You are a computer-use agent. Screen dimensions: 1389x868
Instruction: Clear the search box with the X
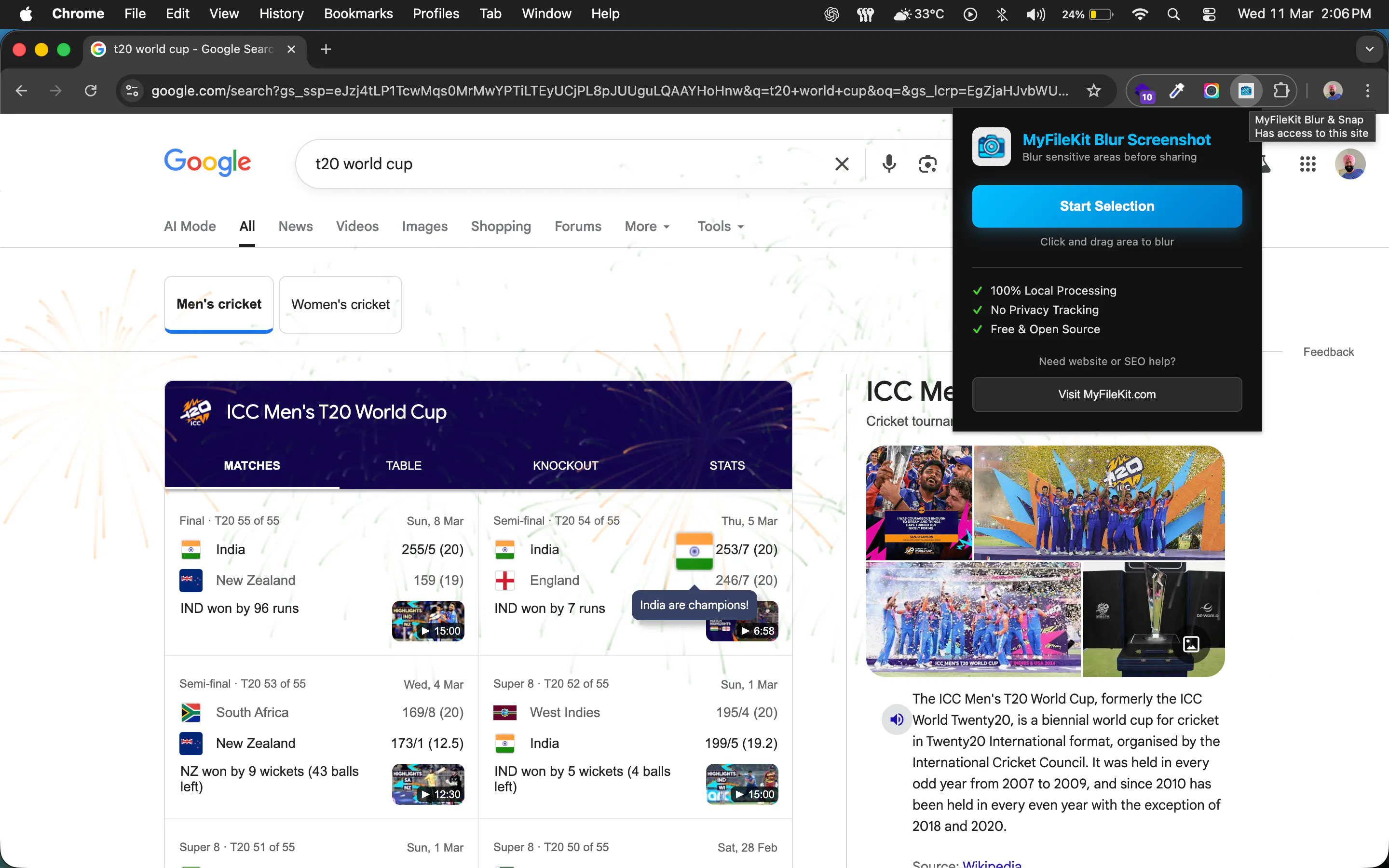pyautogui.click(x=842, y=164)
